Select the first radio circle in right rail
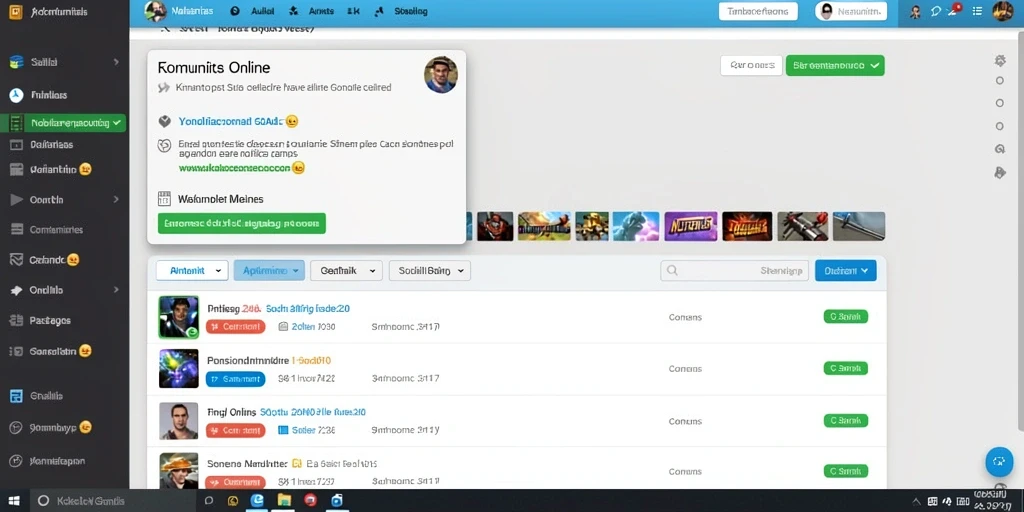Image resolution: width=1024 pixels, height=512 pixels. [x=999, y=81]
